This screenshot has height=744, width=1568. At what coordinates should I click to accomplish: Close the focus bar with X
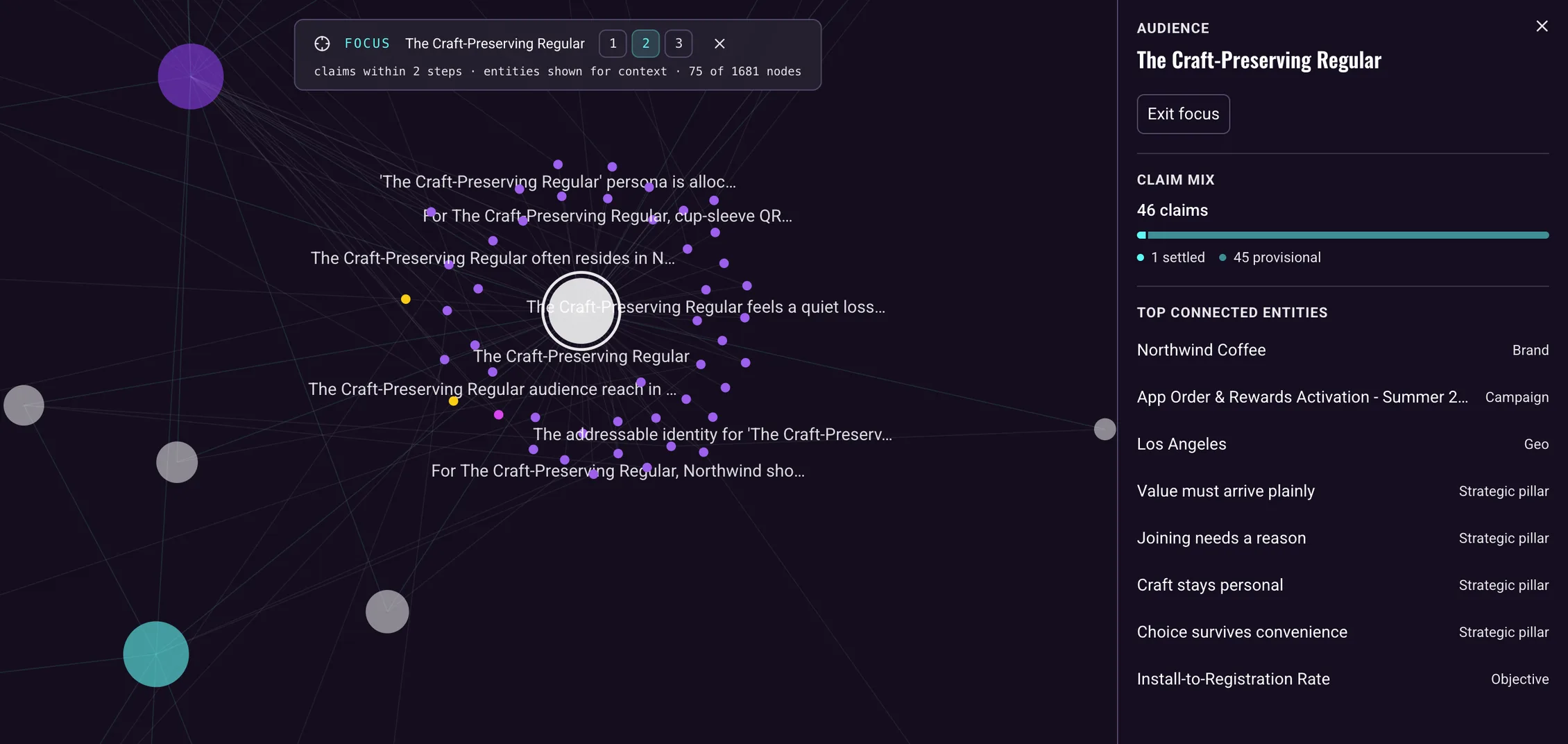(x=719, y=44)
